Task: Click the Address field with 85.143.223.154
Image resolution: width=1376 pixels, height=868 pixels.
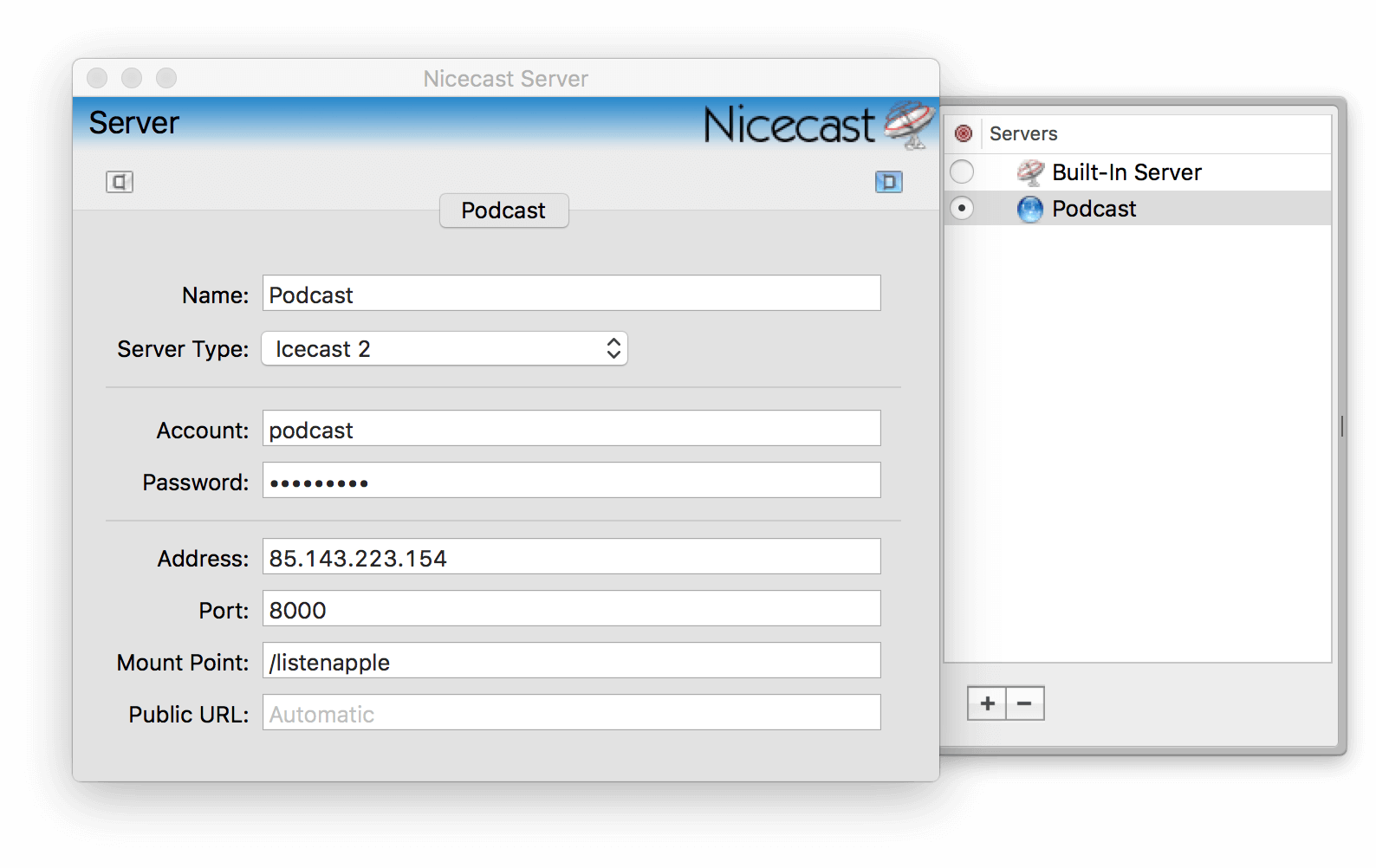Action: pos(572,557)
